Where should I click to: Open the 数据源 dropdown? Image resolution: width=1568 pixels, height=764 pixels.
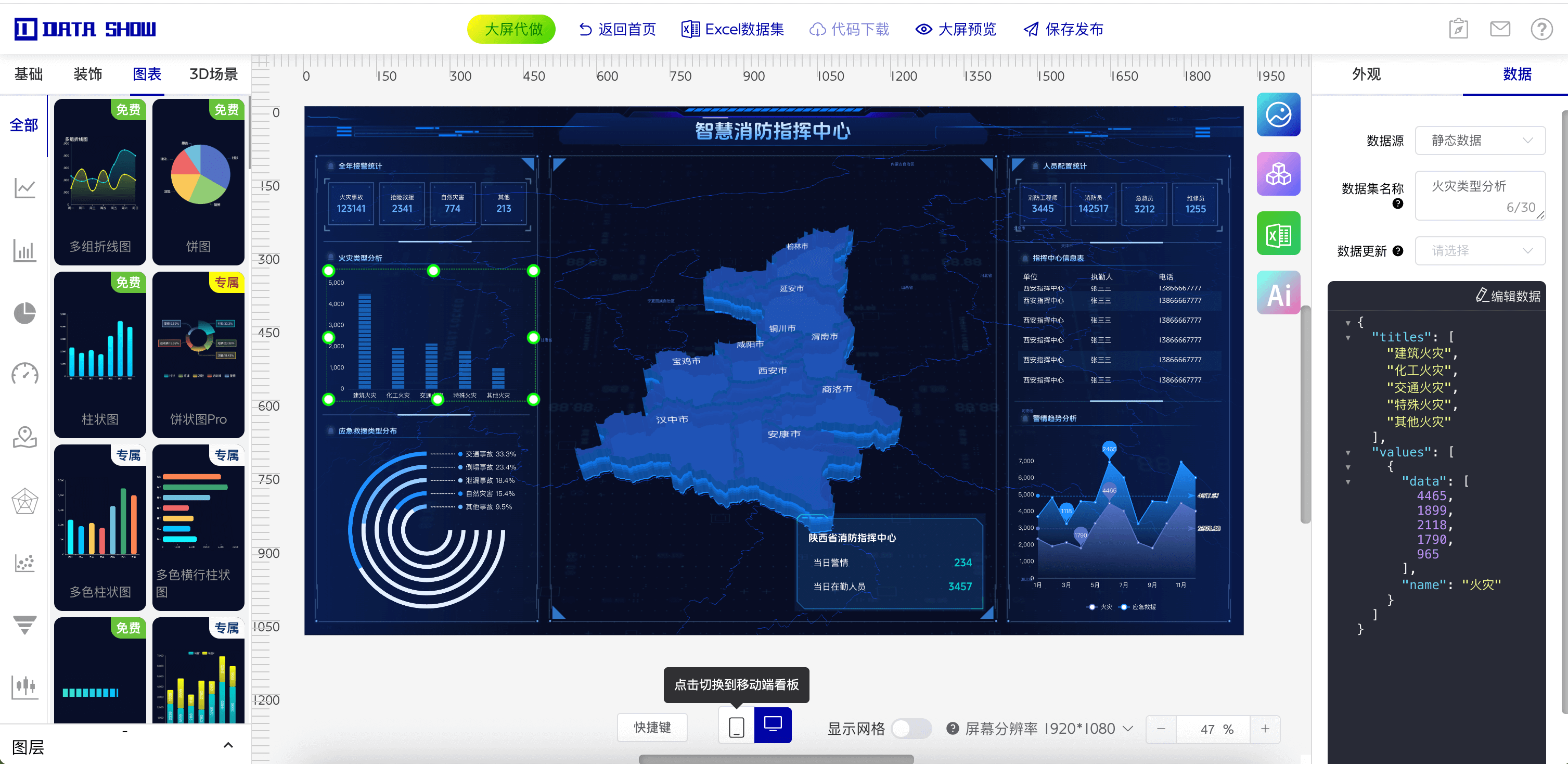(1480, 141)
